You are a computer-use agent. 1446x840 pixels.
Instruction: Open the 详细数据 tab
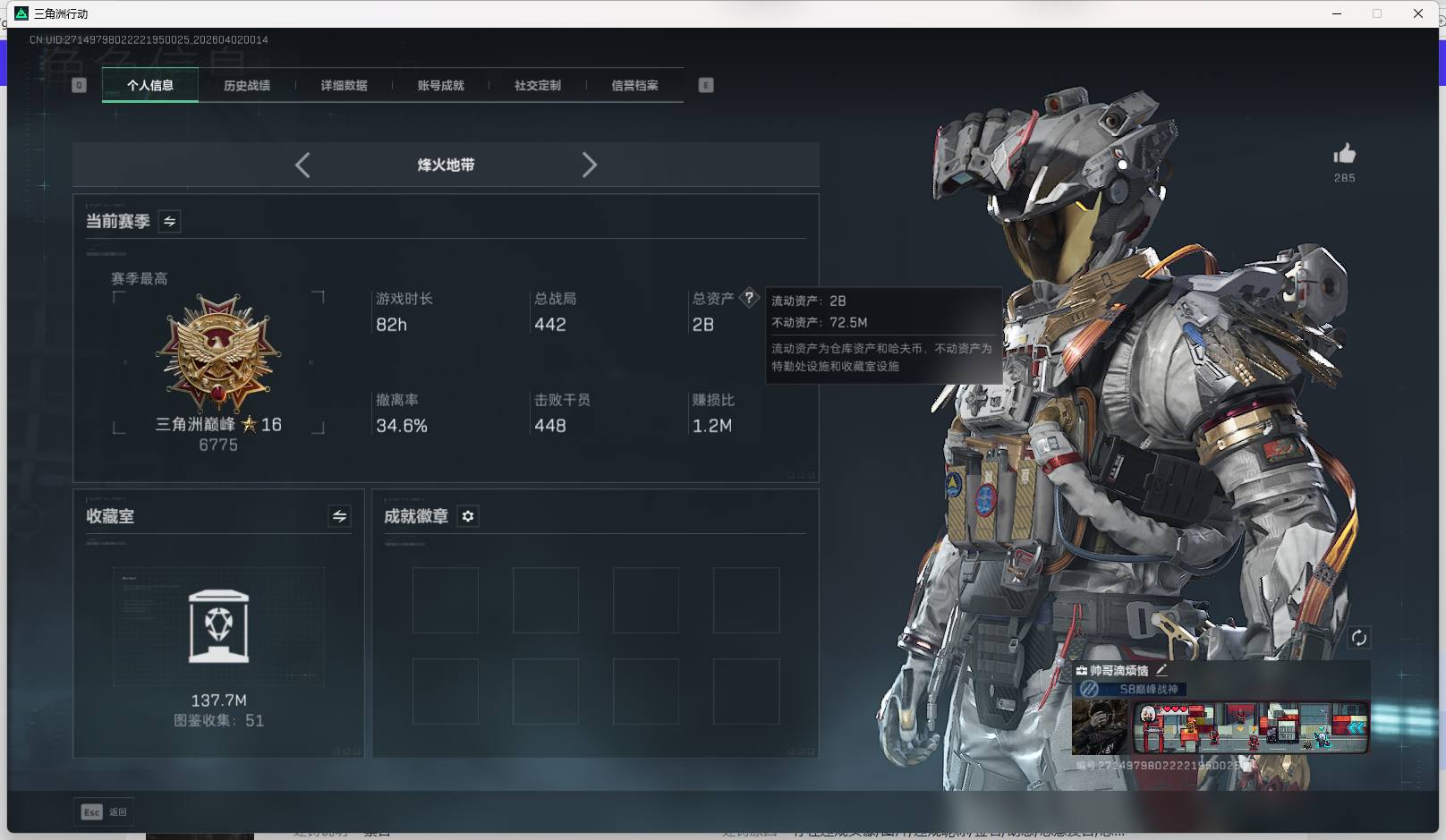tap(344, 85)
